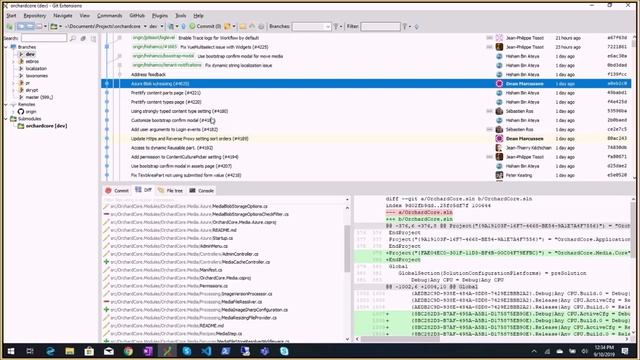Open the Navigate menu
The height and width of the screenshot is (360, 640).
63,16
